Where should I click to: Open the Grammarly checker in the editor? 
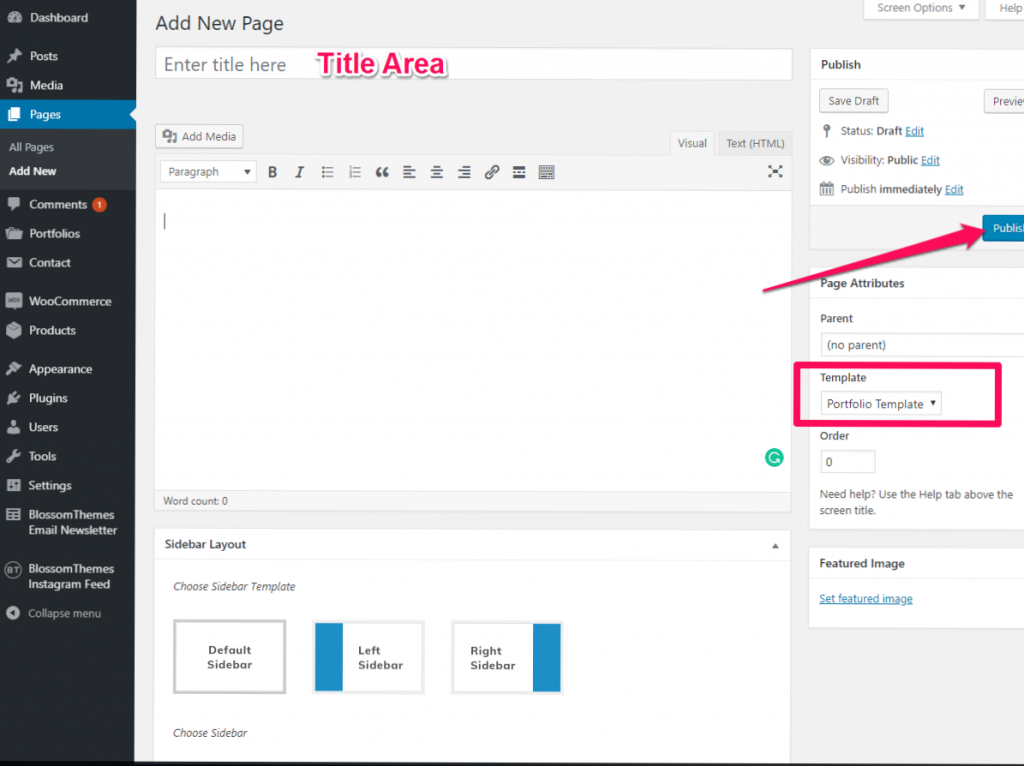coord(773,457)
